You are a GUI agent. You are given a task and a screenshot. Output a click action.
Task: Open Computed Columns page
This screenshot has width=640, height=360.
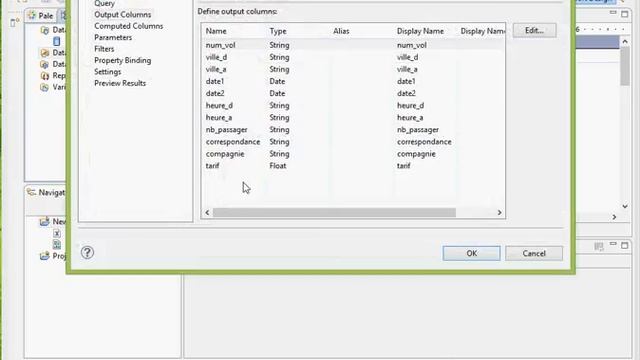tap(129, 26)
